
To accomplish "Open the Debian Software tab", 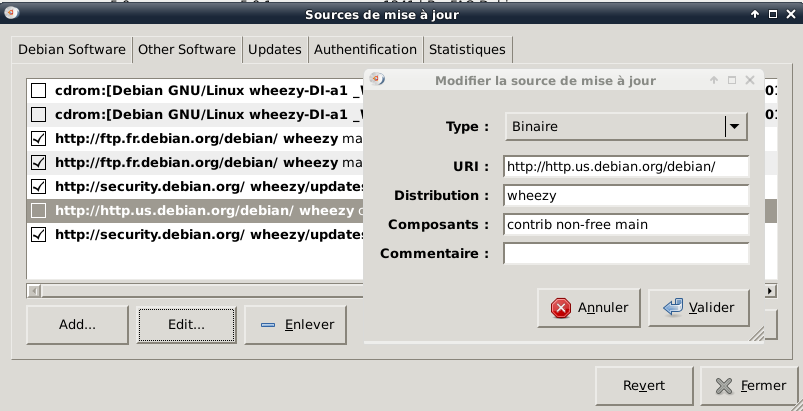I will coord(72,50).
